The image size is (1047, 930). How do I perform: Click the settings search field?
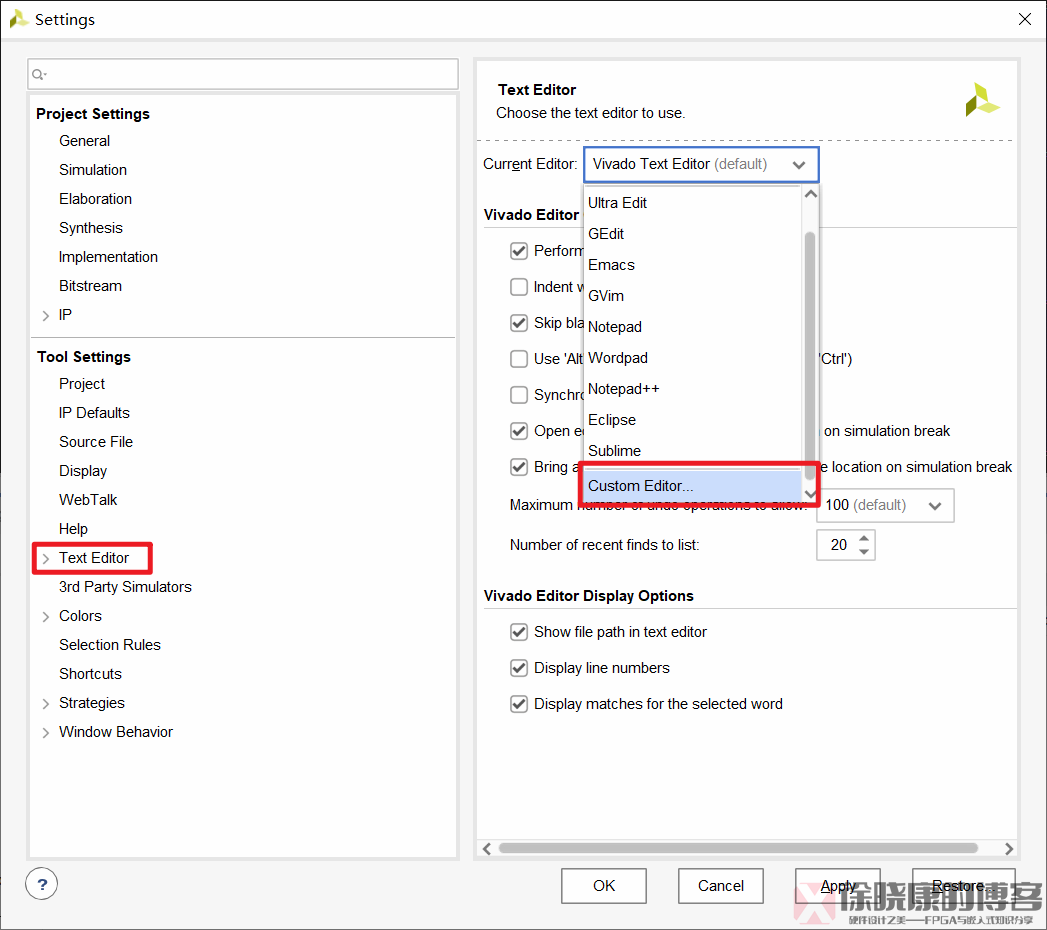[243, 74]
